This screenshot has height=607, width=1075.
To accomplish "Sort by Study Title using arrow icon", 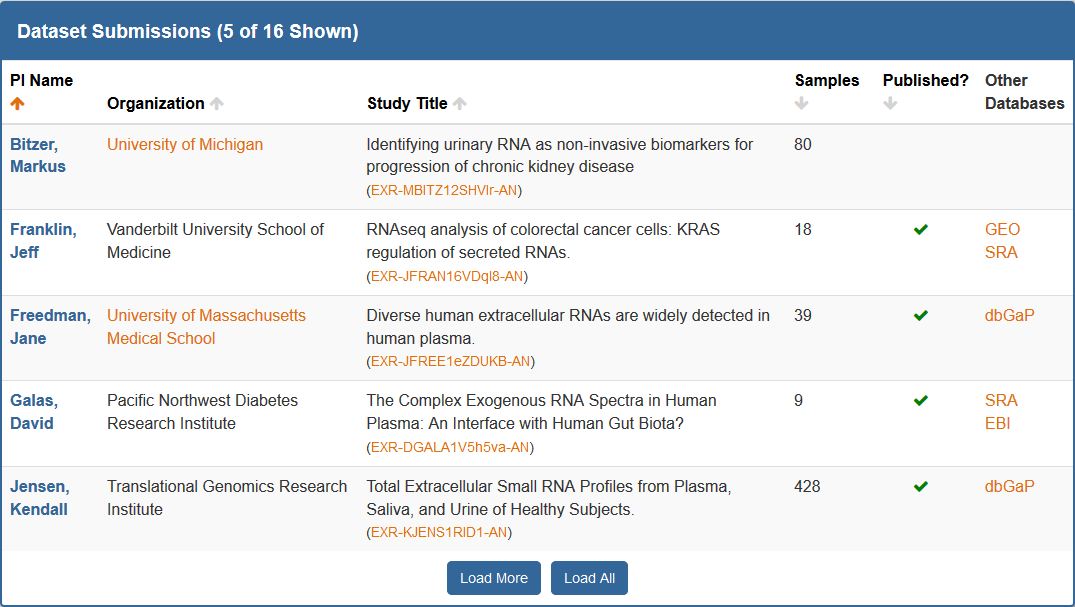I will point(460,103).
